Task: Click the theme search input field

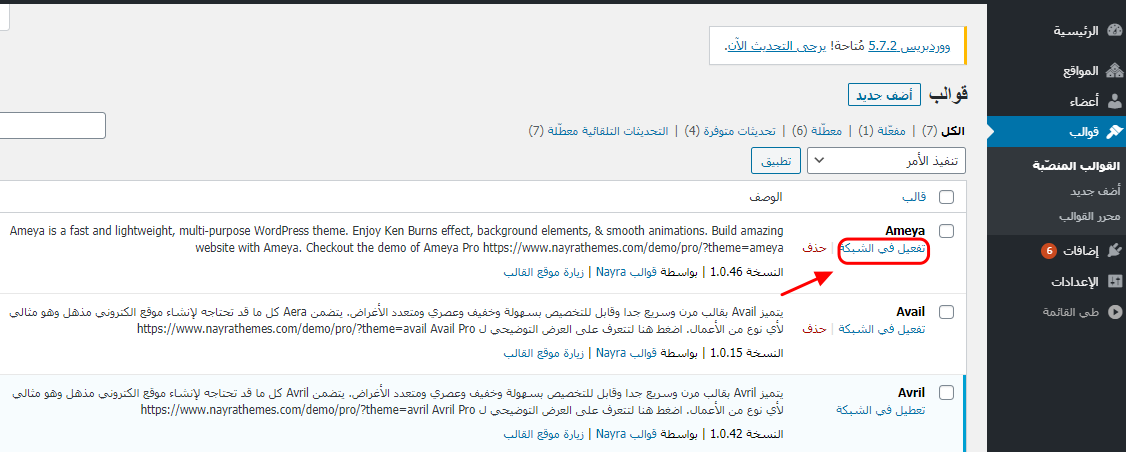Action: (53, 125)
